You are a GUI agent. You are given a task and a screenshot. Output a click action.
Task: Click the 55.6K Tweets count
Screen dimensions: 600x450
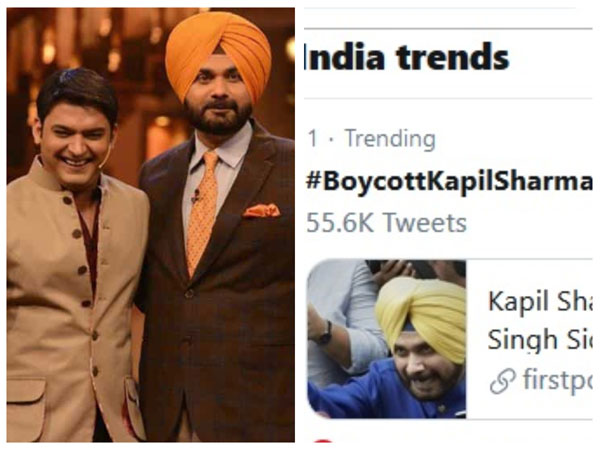387,222
